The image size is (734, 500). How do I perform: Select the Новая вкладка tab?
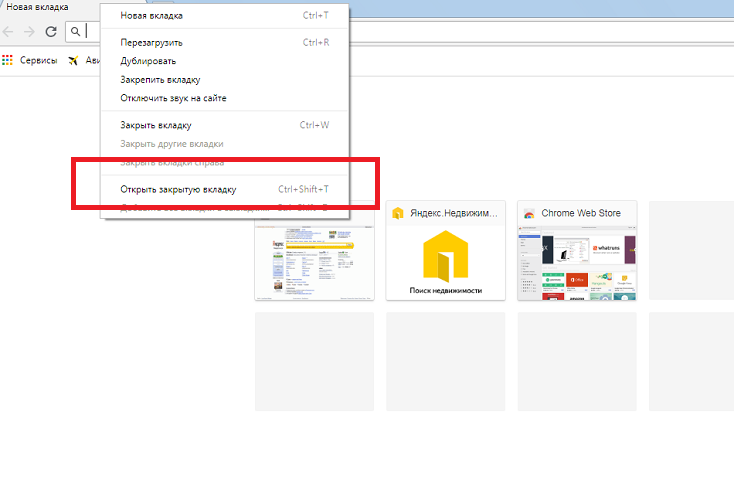point(37,7)
